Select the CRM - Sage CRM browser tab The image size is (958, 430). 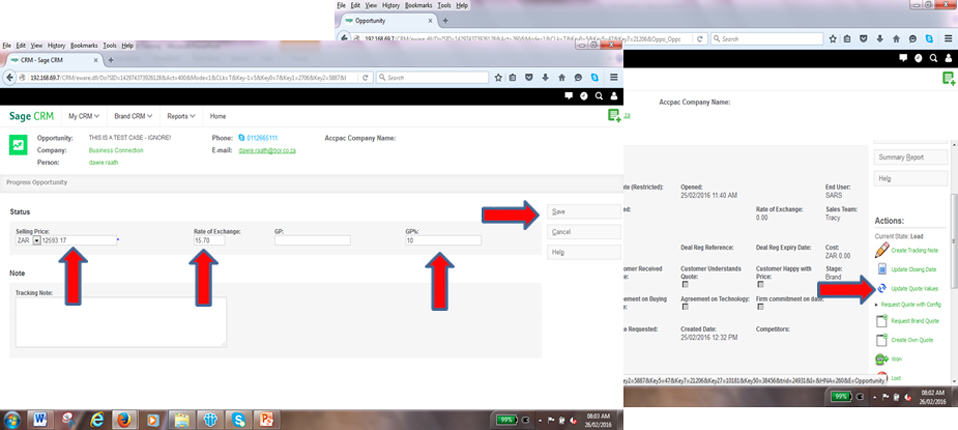pos(54,60)
